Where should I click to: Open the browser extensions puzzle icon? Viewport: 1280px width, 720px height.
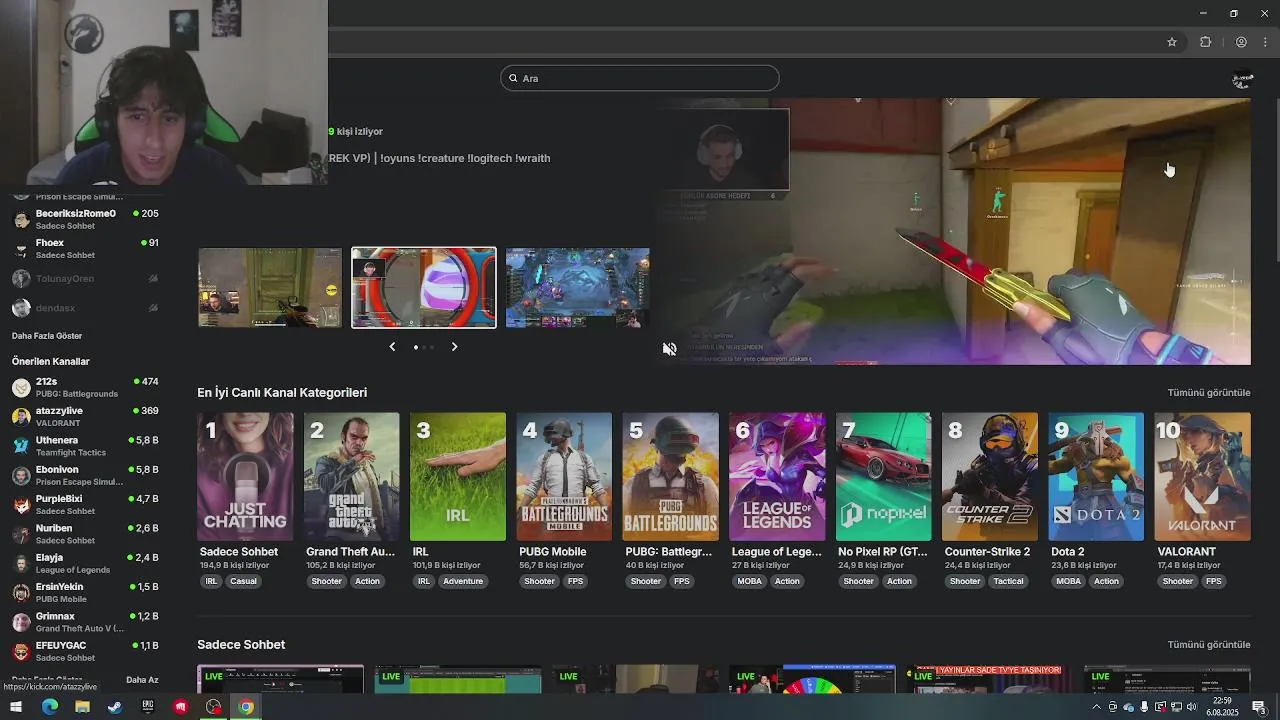click(x=1205, y=42)
